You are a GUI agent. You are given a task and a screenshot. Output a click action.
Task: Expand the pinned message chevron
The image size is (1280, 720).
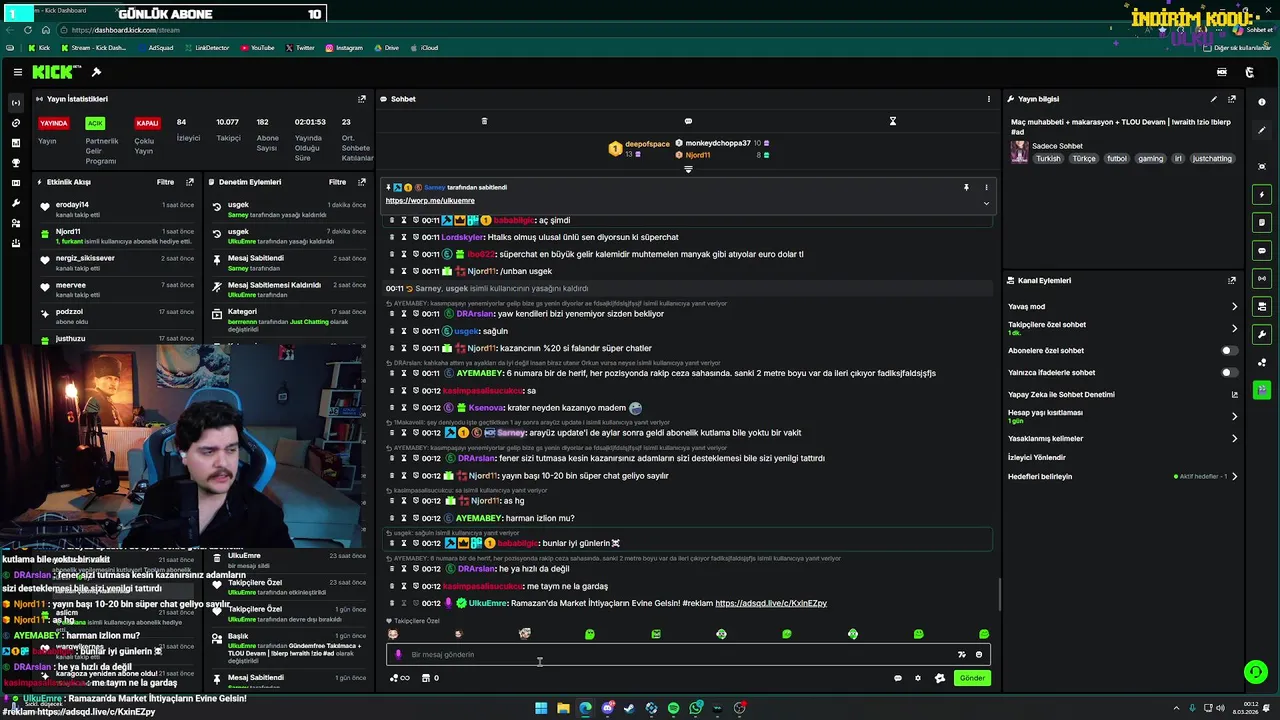coord(986,203)
